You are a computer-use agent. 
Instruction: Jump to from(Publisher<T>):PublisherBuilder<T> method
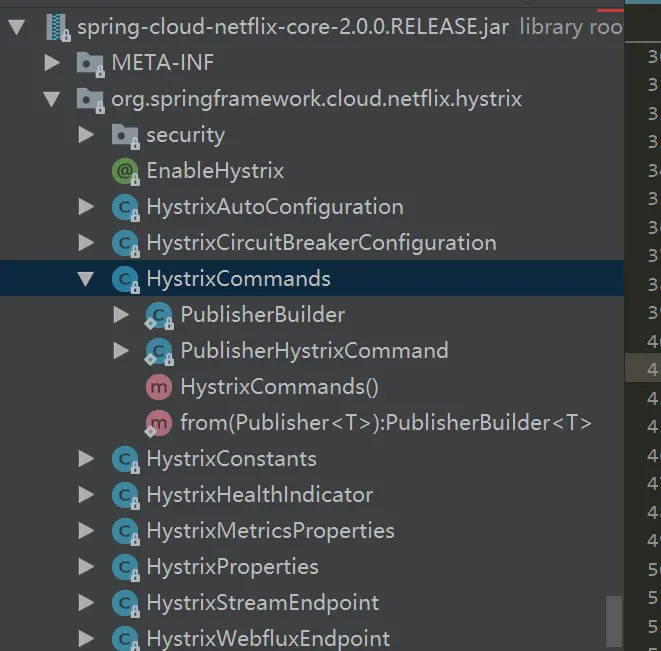[386, 423]
